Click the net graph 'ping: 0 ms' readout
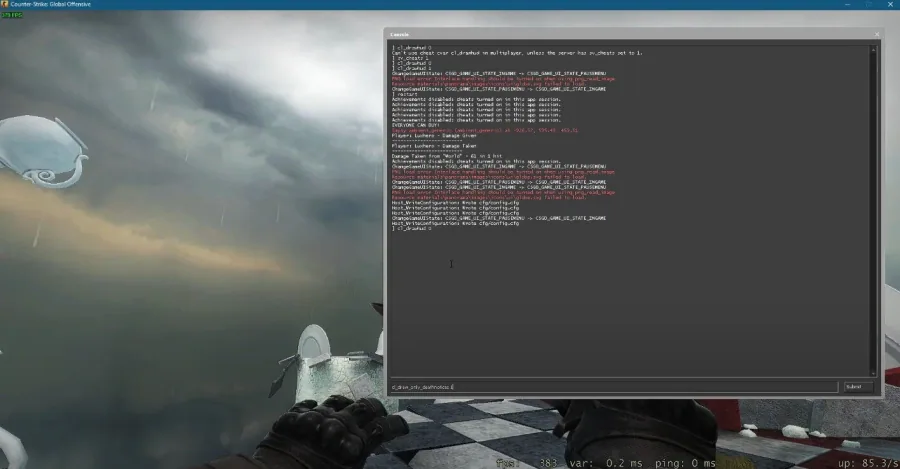The image size is (900, 469). pyautogui.click(x=685, y=463)
